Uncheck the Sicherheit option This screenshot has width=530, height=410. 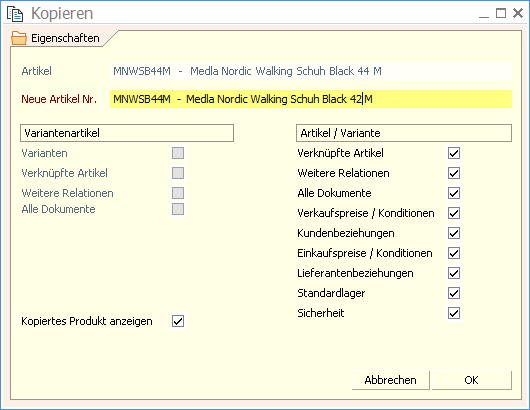(x=454, y=313)
